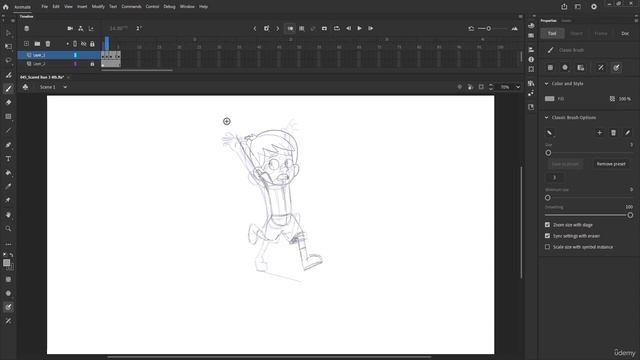Switch to the Frame tab in Properties
The width and height of the screenshot is (640, 360).
[601, 33]
